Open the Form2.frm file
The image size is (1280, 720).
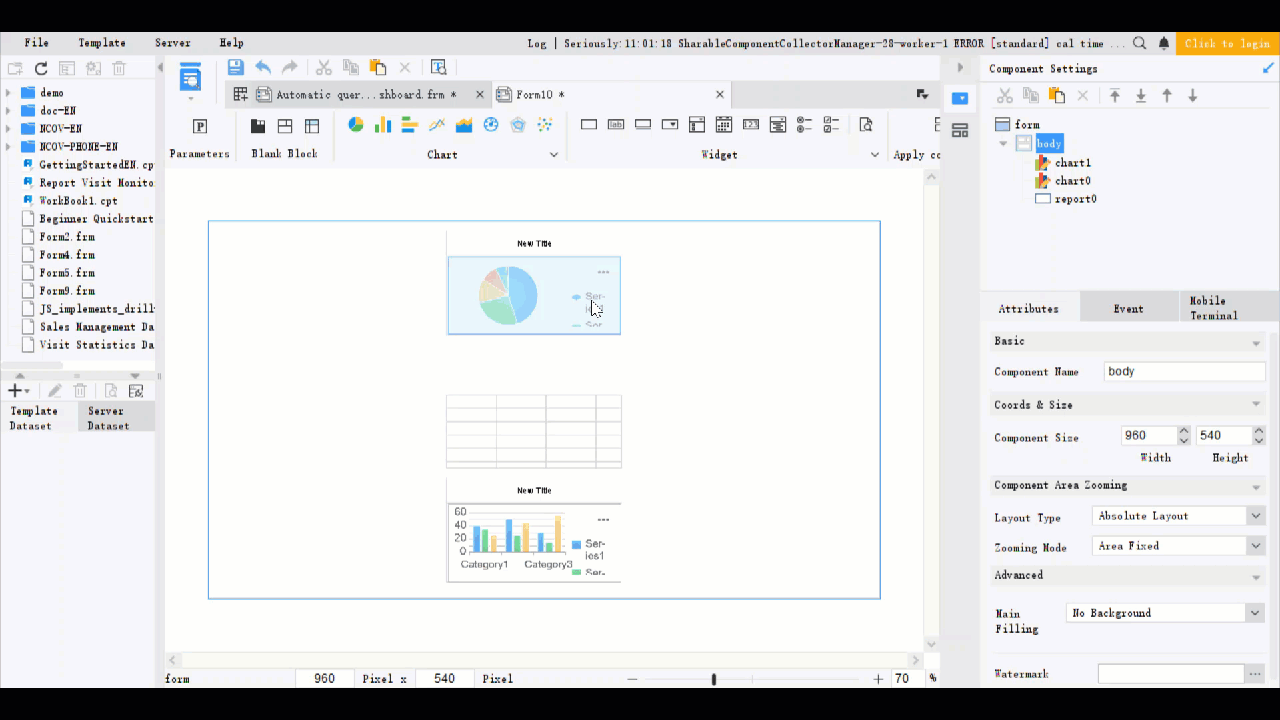tap(67, 237)
